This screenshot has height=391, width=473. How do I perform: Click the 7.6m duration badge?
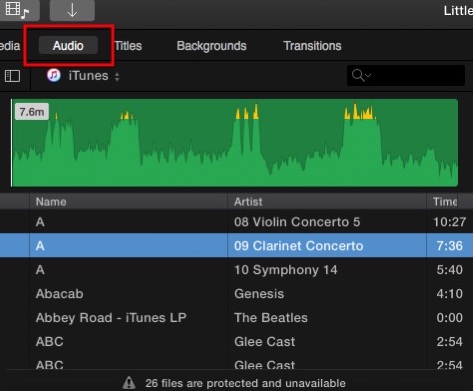tap(32, 112)
